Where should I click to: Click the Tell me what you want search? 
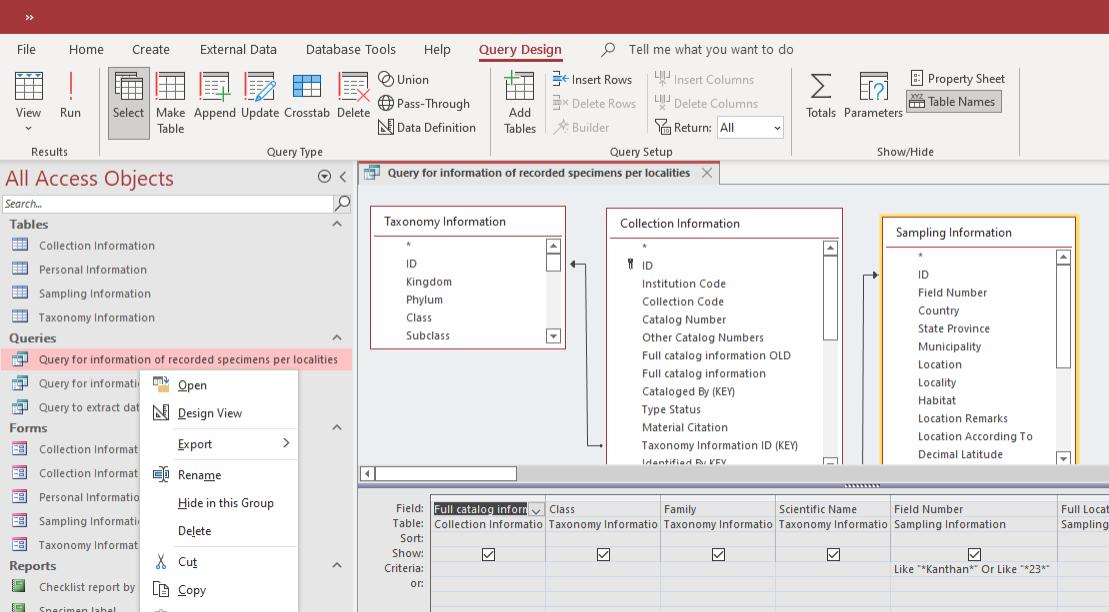[x=711, y=50]
